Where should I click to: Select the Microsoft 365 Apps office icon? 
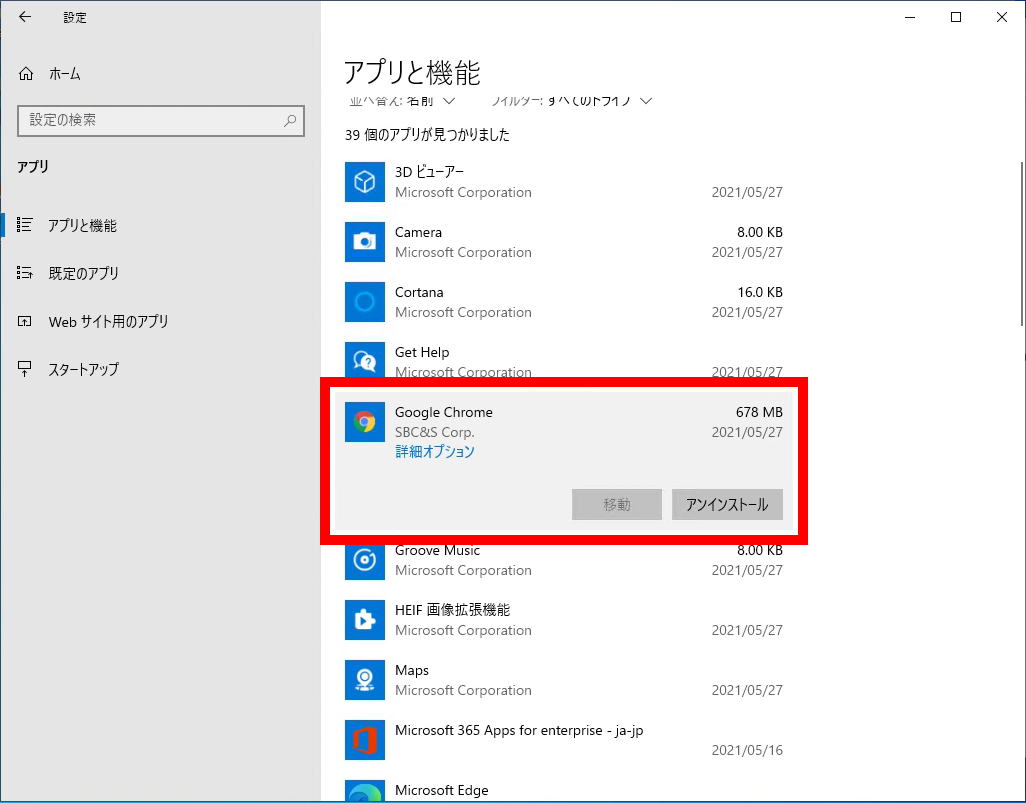(x=364, y=740)
